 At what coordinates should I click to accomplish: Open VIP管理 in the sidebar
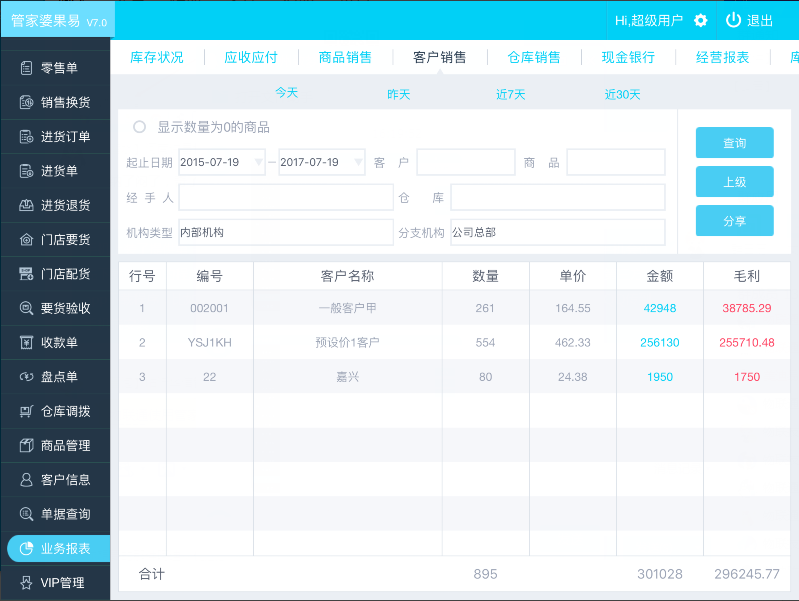point(56,583)
